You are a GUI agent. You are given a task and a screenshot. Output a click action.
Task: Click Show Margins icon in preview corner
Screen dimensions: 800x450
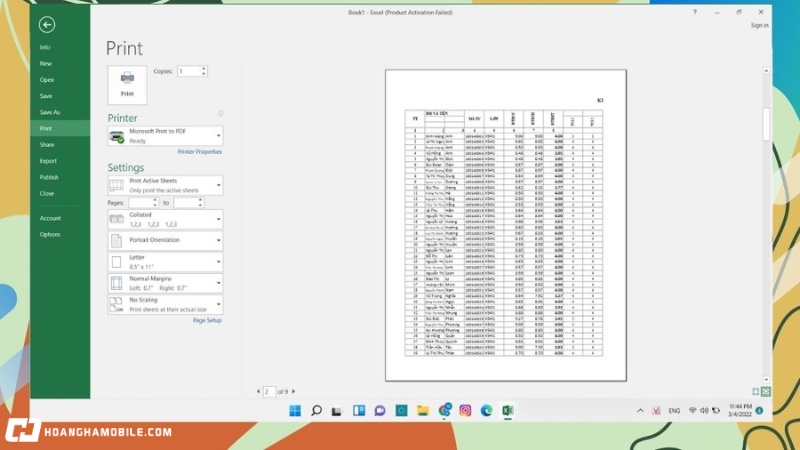[x=756, y=391]
